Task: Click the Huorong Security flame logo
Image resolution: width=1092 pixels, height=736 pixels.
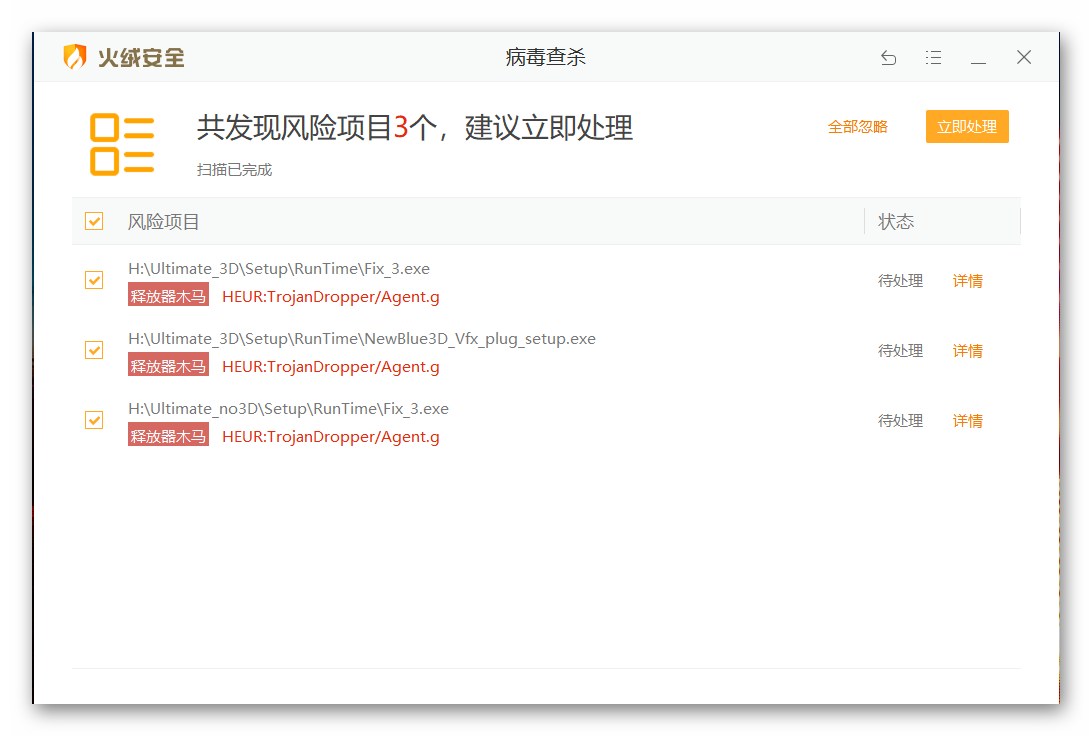Action: pos(75,56)
